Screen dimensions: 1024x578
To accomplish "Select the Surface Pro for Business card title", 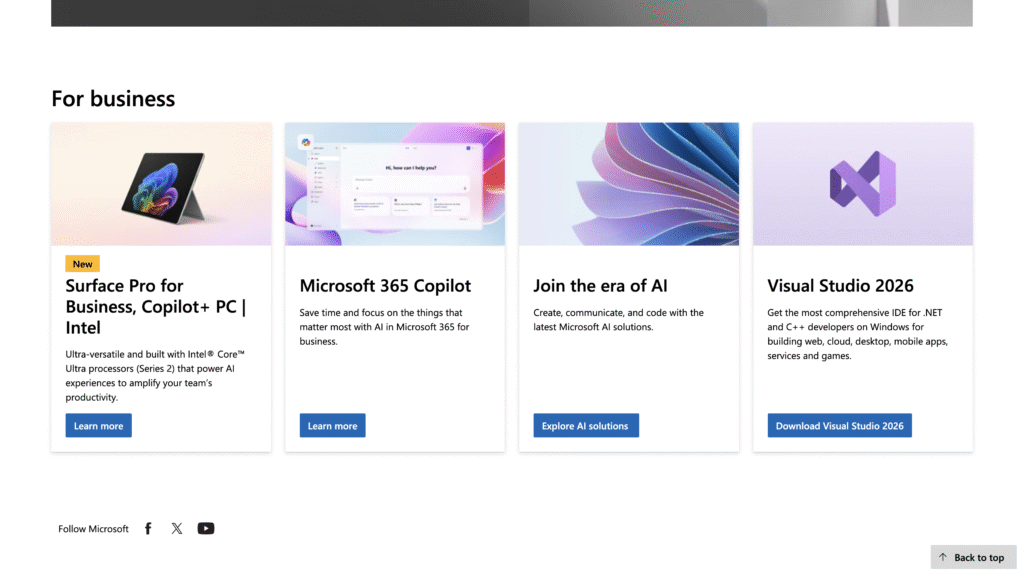I will (x=155, y=306).
